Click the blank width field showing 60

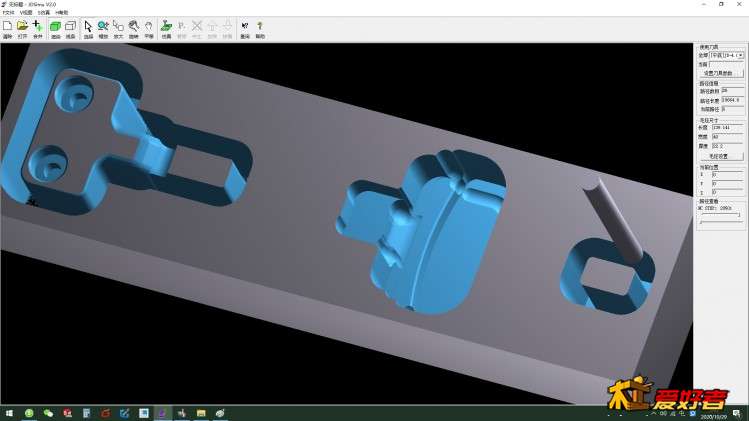pyautogui.click(x=728, y=137)
